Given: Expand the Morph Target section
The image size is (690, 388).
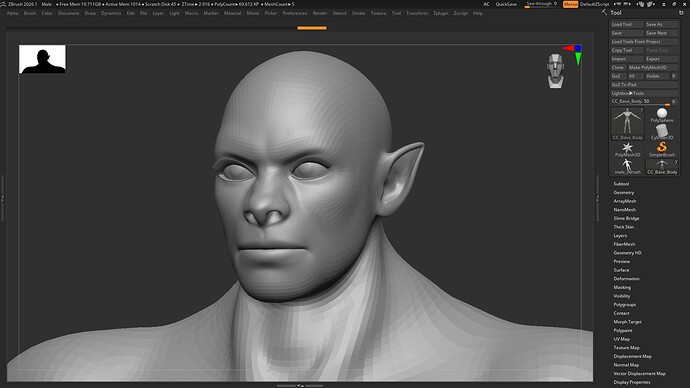Looking at the screenshot, I should click(627, 322).
